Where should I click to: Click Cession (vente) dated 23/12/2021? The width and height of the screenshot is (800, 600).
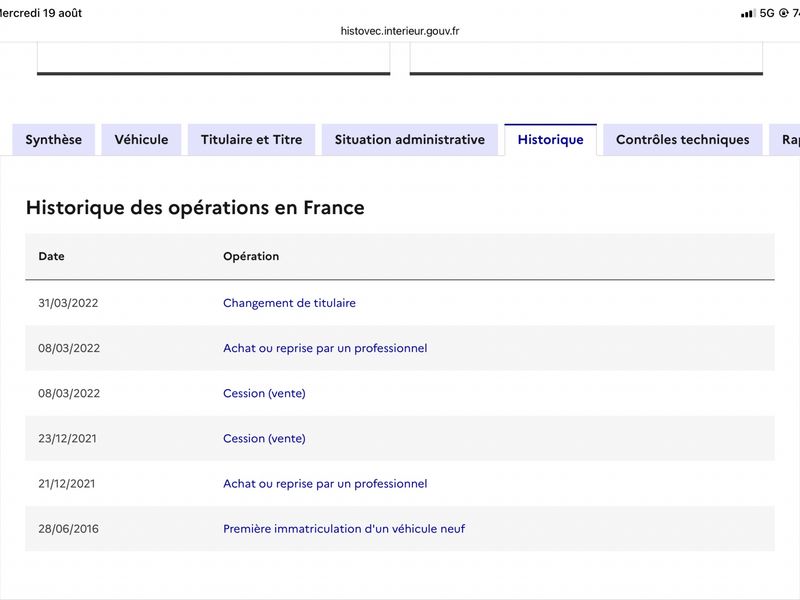264,438
